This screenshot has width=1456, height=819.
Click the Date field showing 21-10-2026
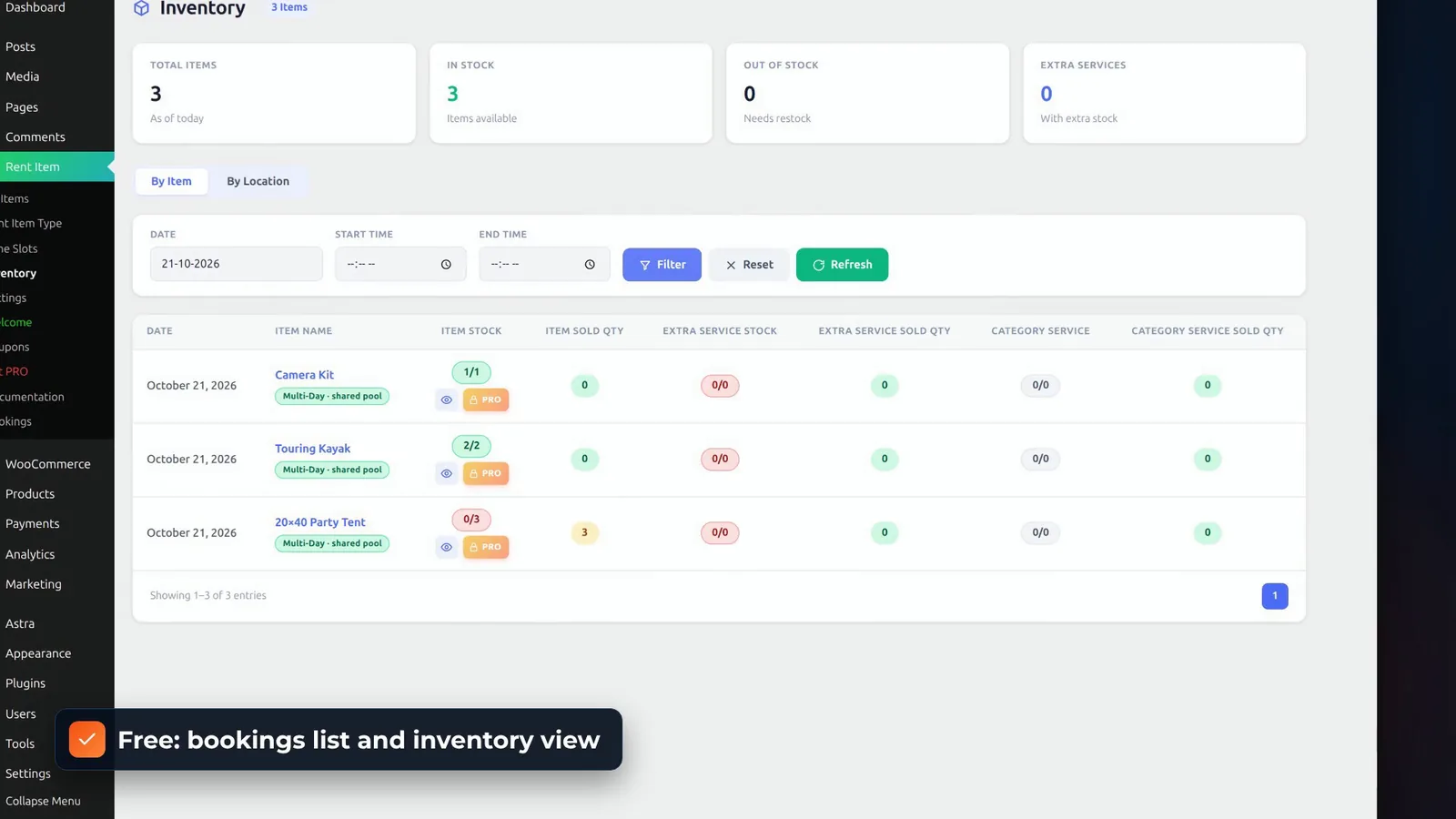point(237,264)
